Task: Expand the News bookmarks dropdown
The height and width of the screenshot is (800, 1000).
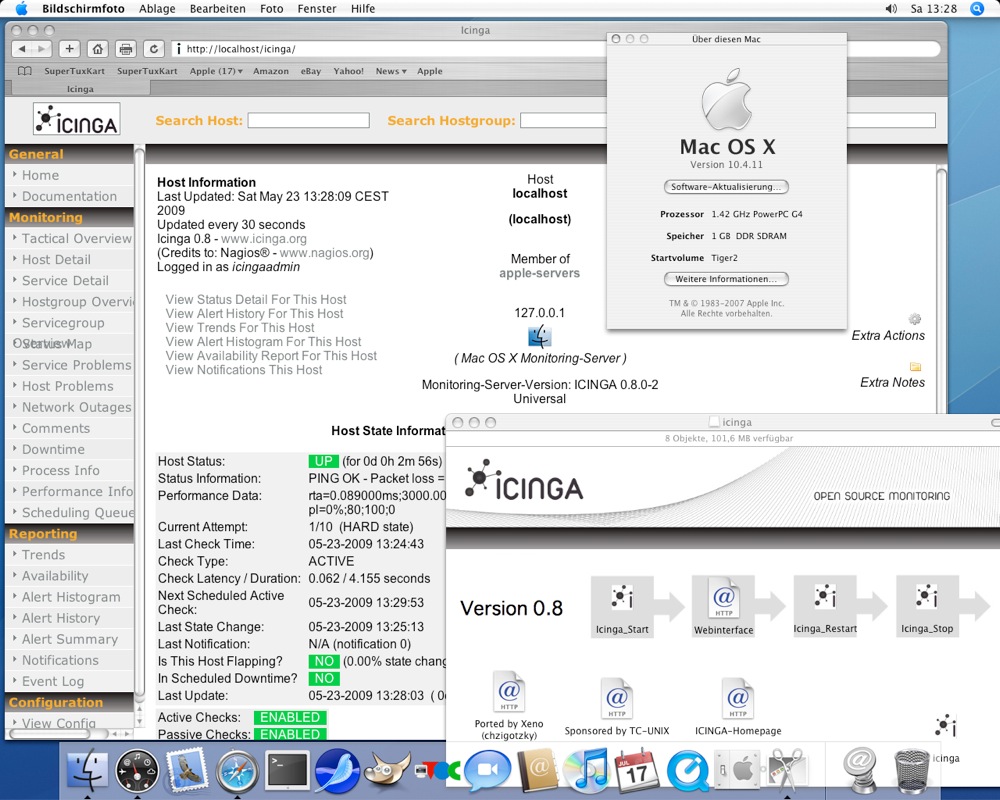Action: click(x=390, y=71)
